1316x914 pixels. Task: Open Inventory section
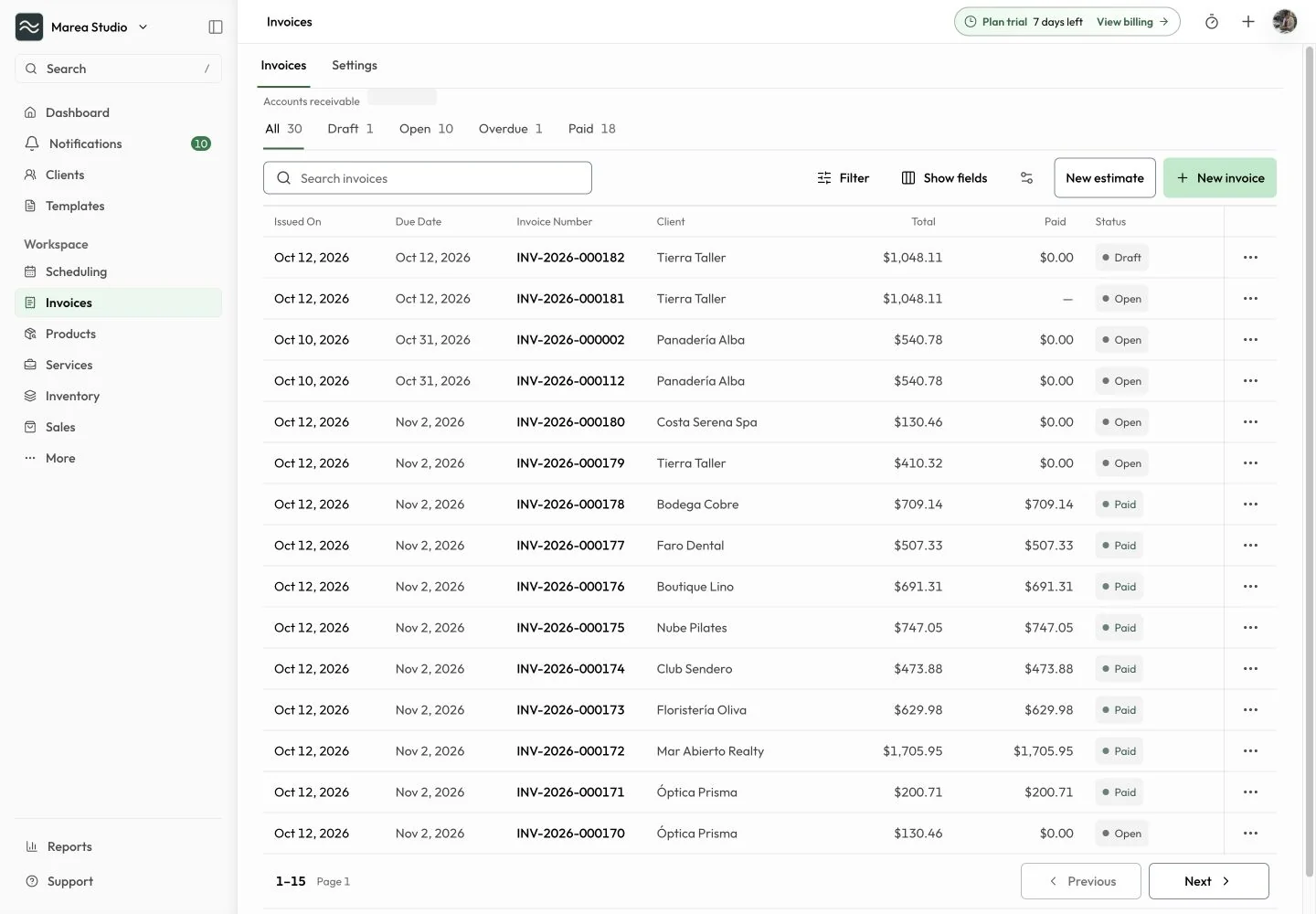pos(118,396)
